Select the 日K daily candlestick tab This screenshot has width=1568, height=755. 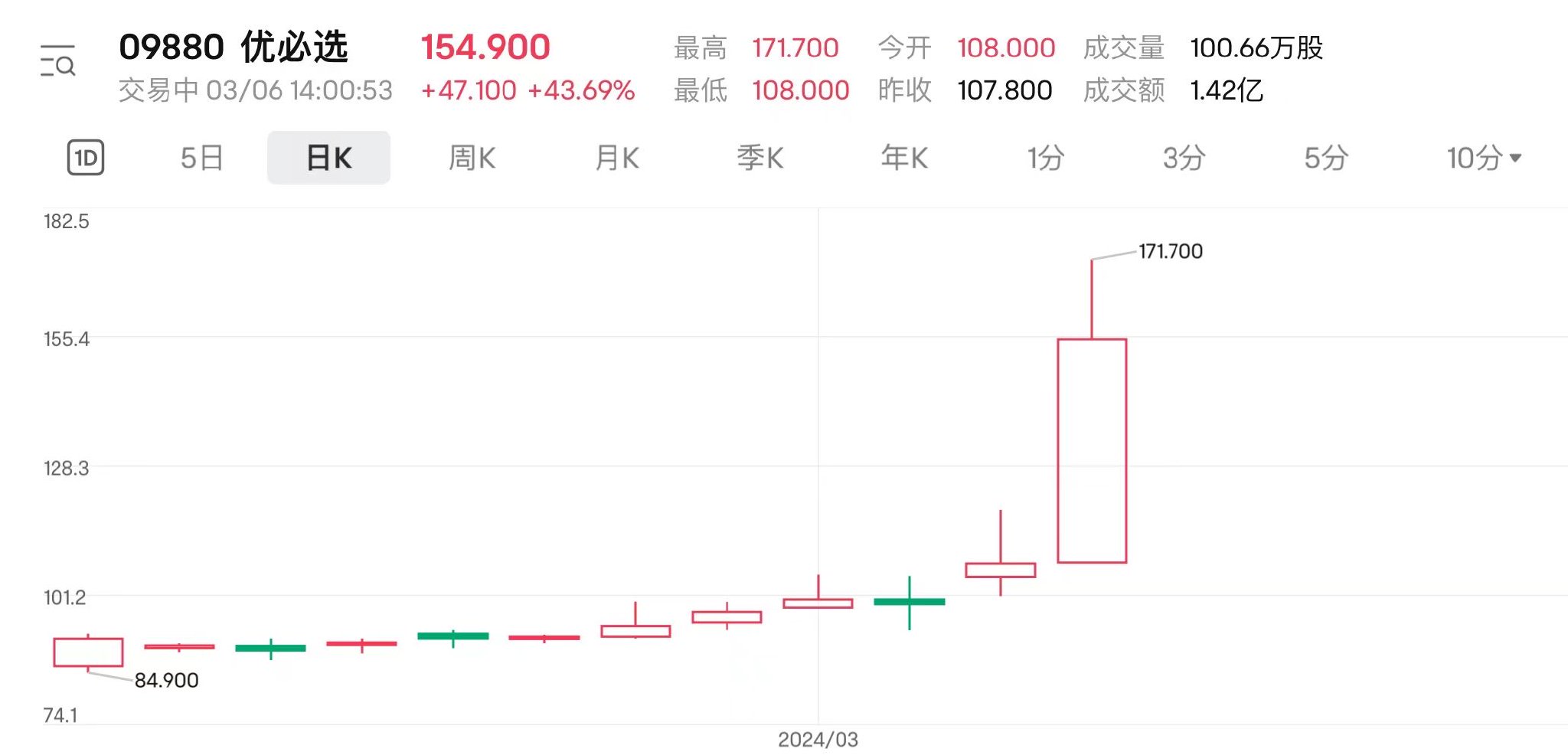pos(328,158)
